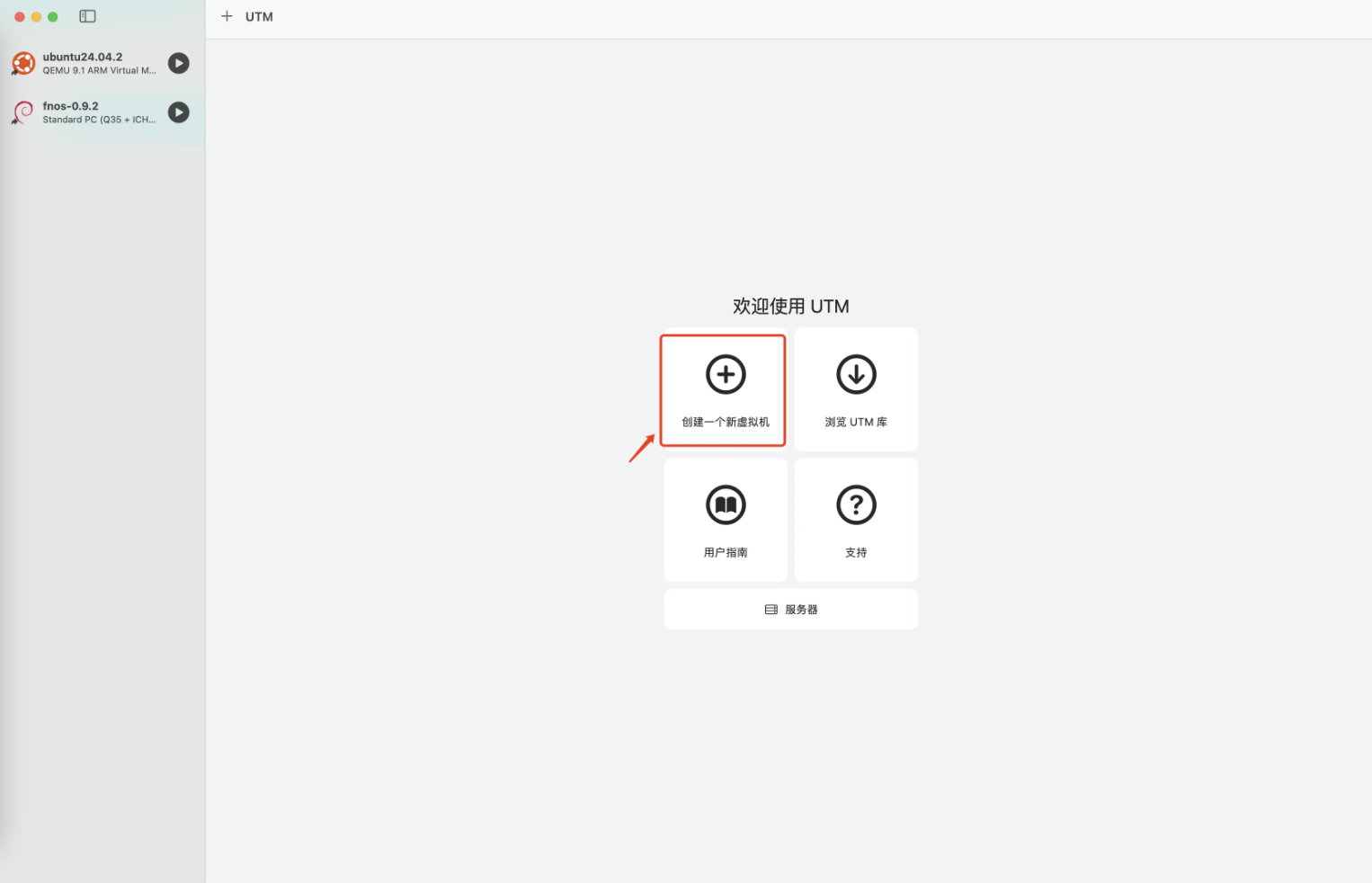The image size is (1372, 883).
Task: Open 用户指南 card
Action: pos(726,520)
